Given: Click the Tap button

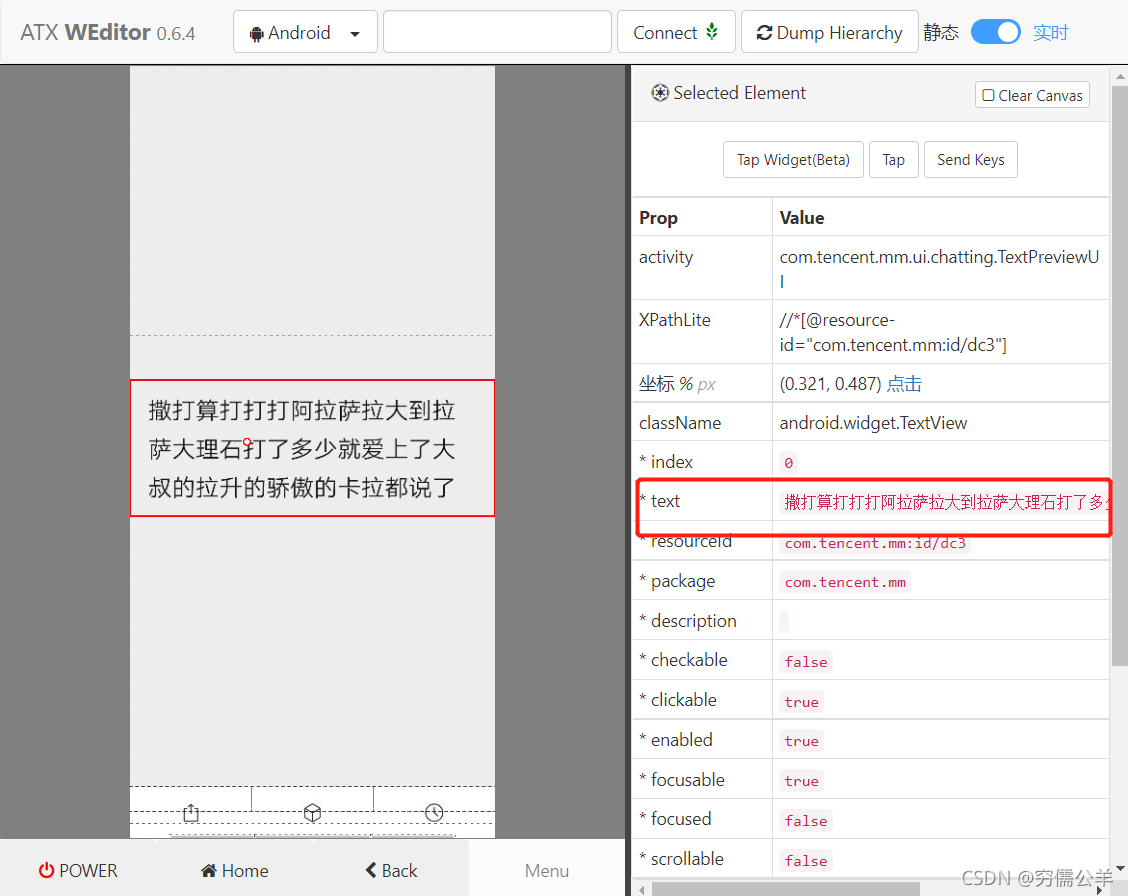Looking at the screenshot, I should tap(893, 160).
